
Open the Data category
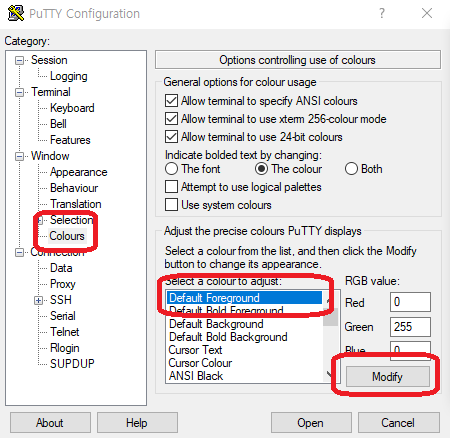[61, 268]
